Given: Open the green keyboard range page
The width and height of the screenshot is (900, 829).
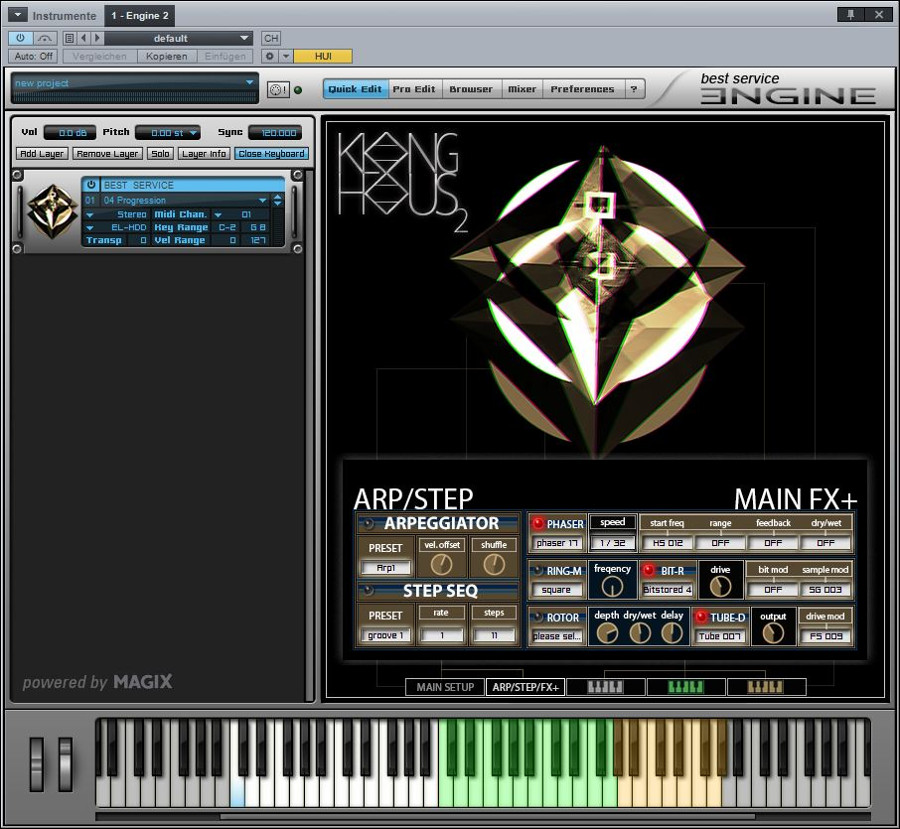Looking at the screenshot, I should click(686, 687).
